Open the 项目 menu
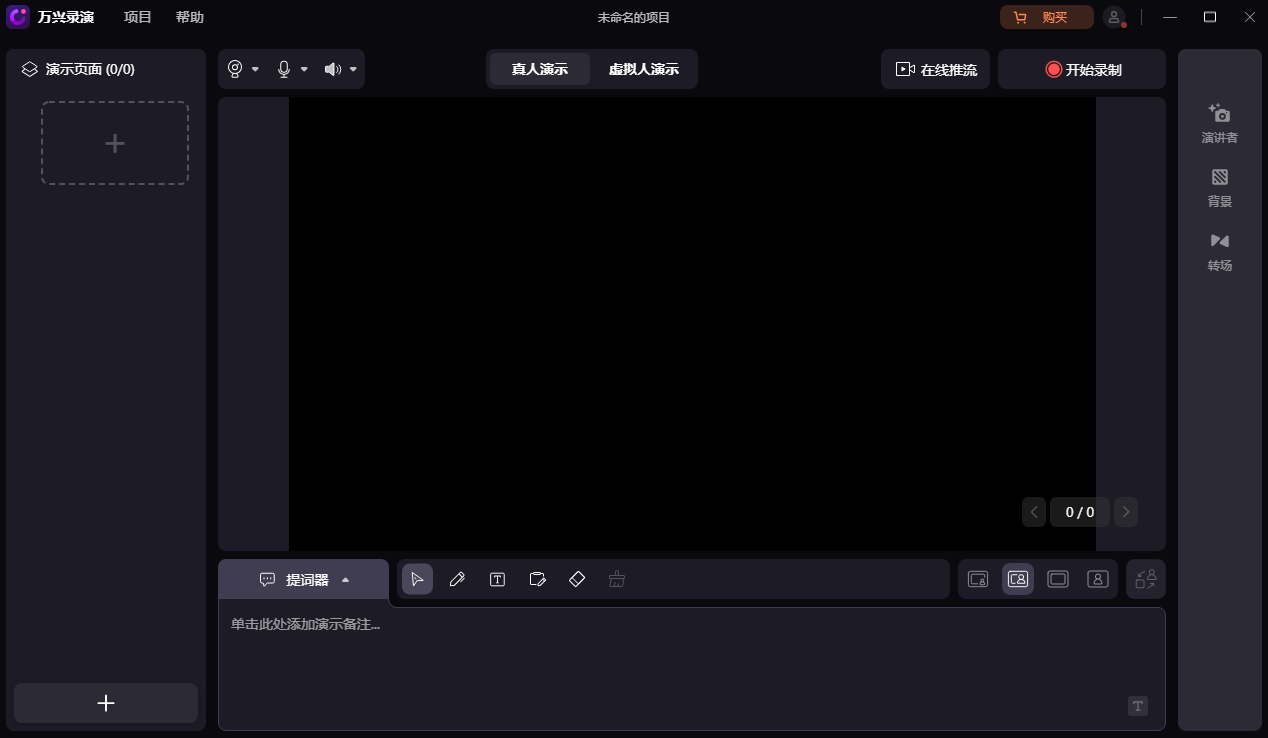 click(x=137, y=17)
